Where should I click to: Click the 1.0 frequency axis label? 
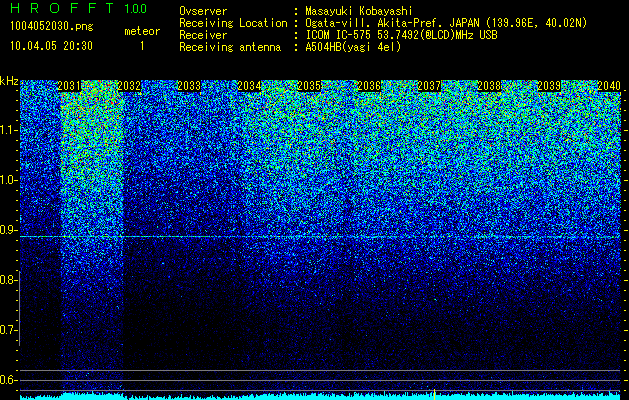point(9,180)
